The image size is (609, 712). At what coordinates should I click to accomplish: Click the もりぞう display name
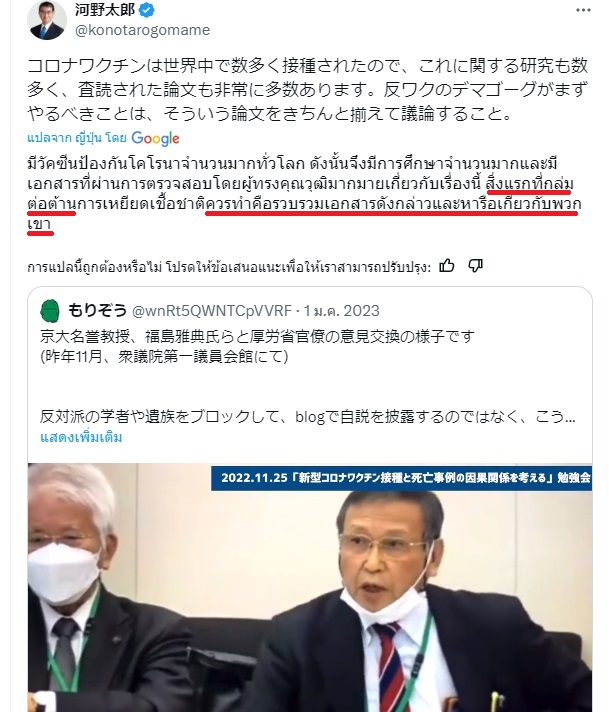(x=97, y=311)
